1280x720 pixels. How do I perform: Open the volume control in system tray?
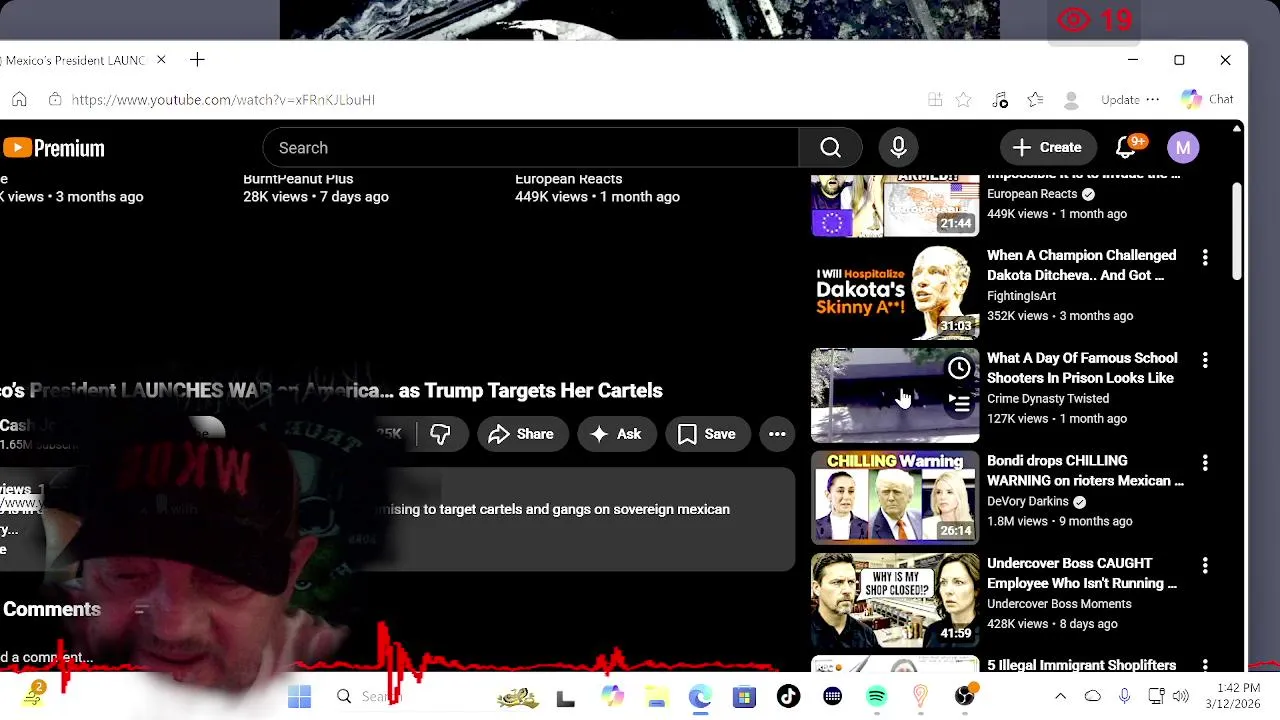[1181, 696]
